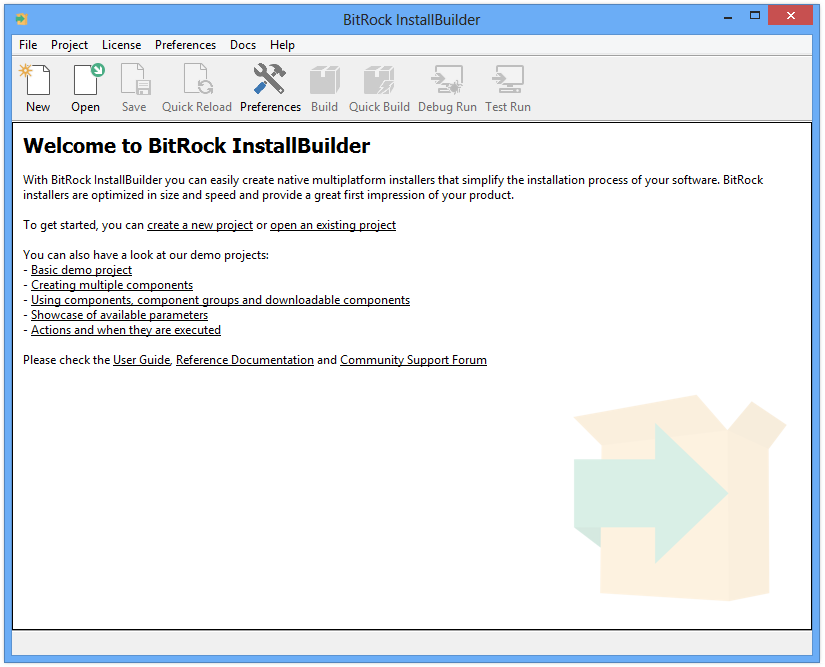Open 'Actions and when they are executed' link

(126, 330)
